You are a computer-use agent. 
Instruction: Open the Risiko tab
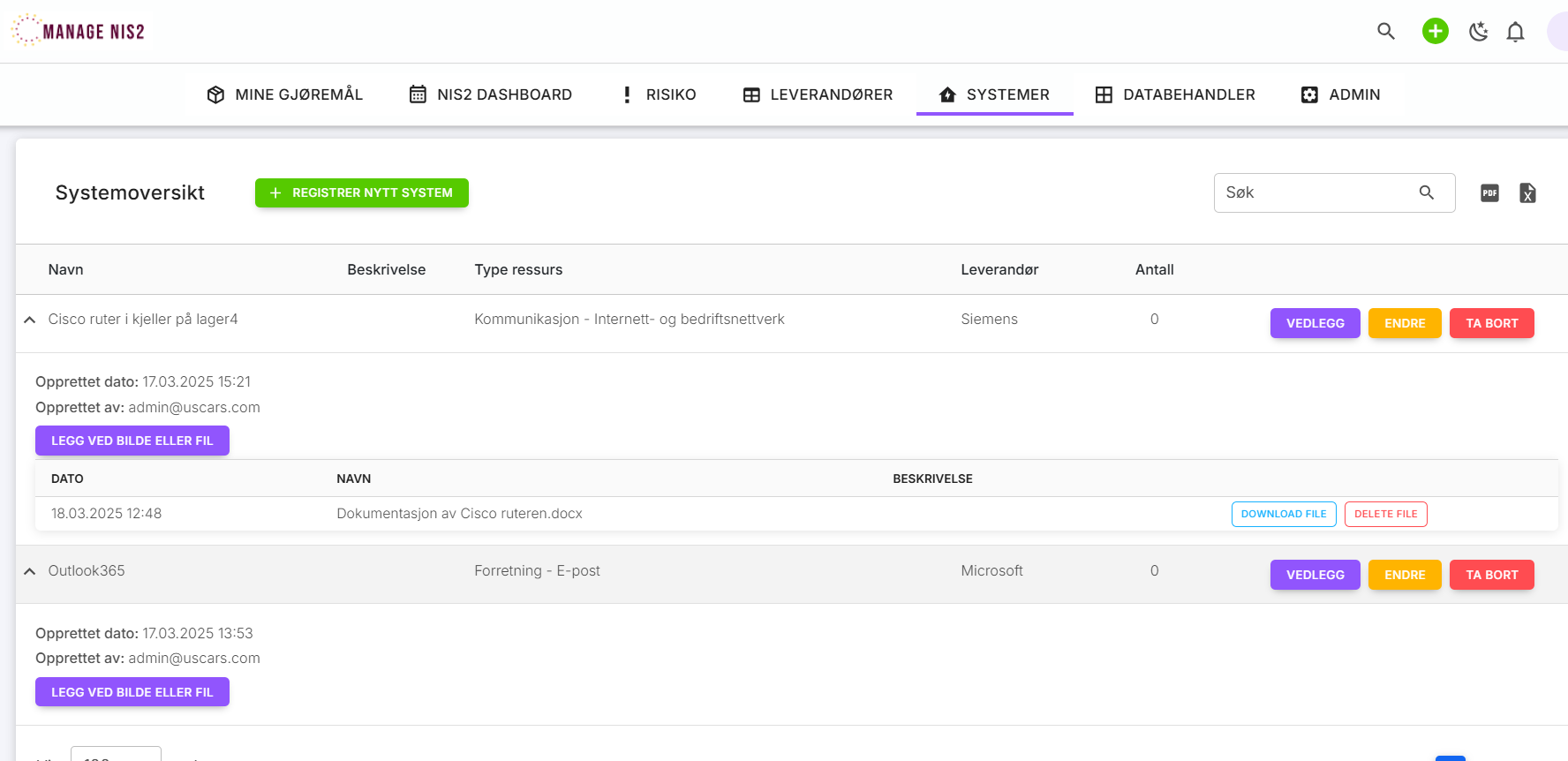click(659, 94)
